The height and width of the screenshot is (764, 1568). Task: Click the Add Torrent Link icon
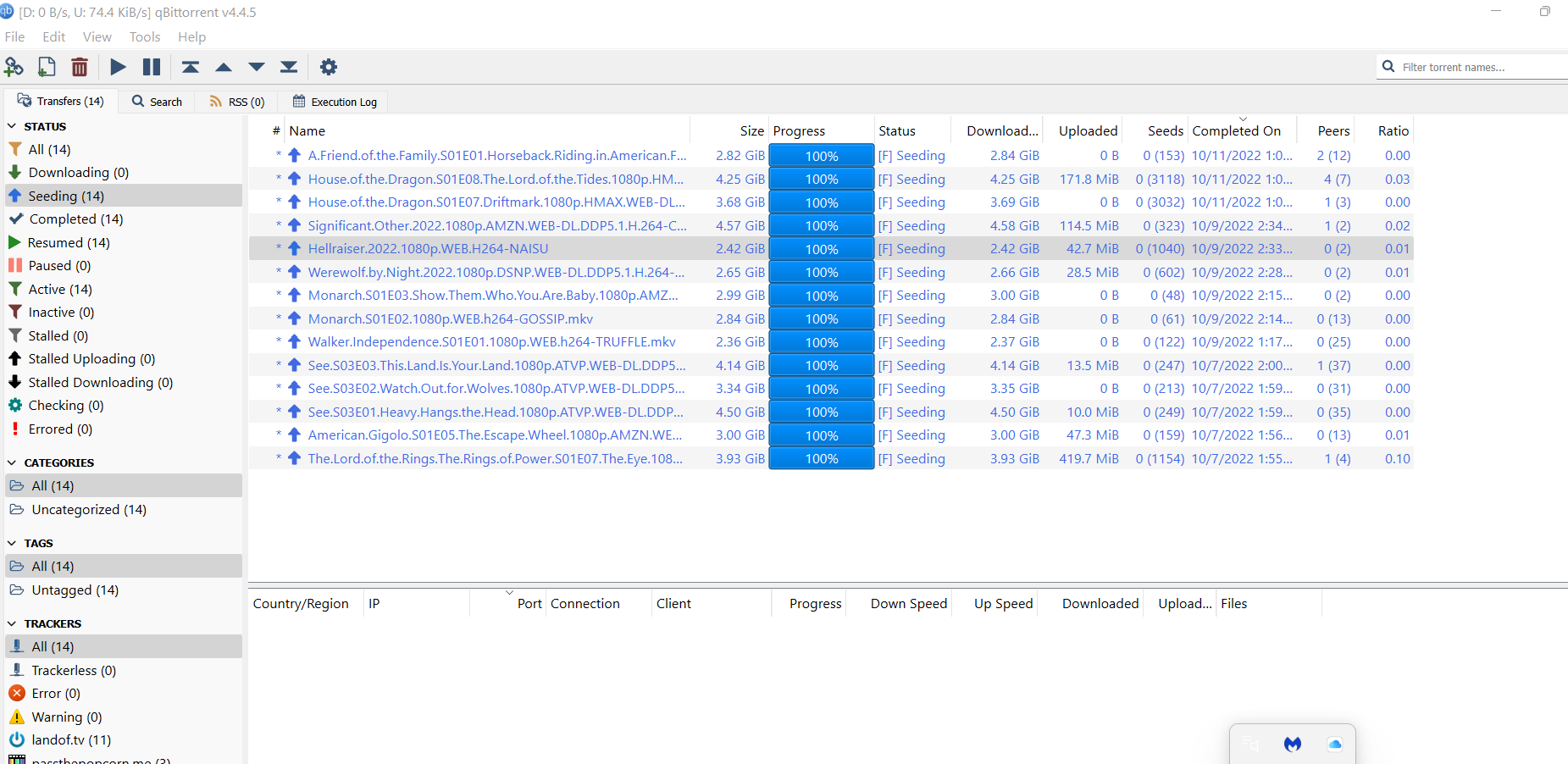tap(14, 67)
